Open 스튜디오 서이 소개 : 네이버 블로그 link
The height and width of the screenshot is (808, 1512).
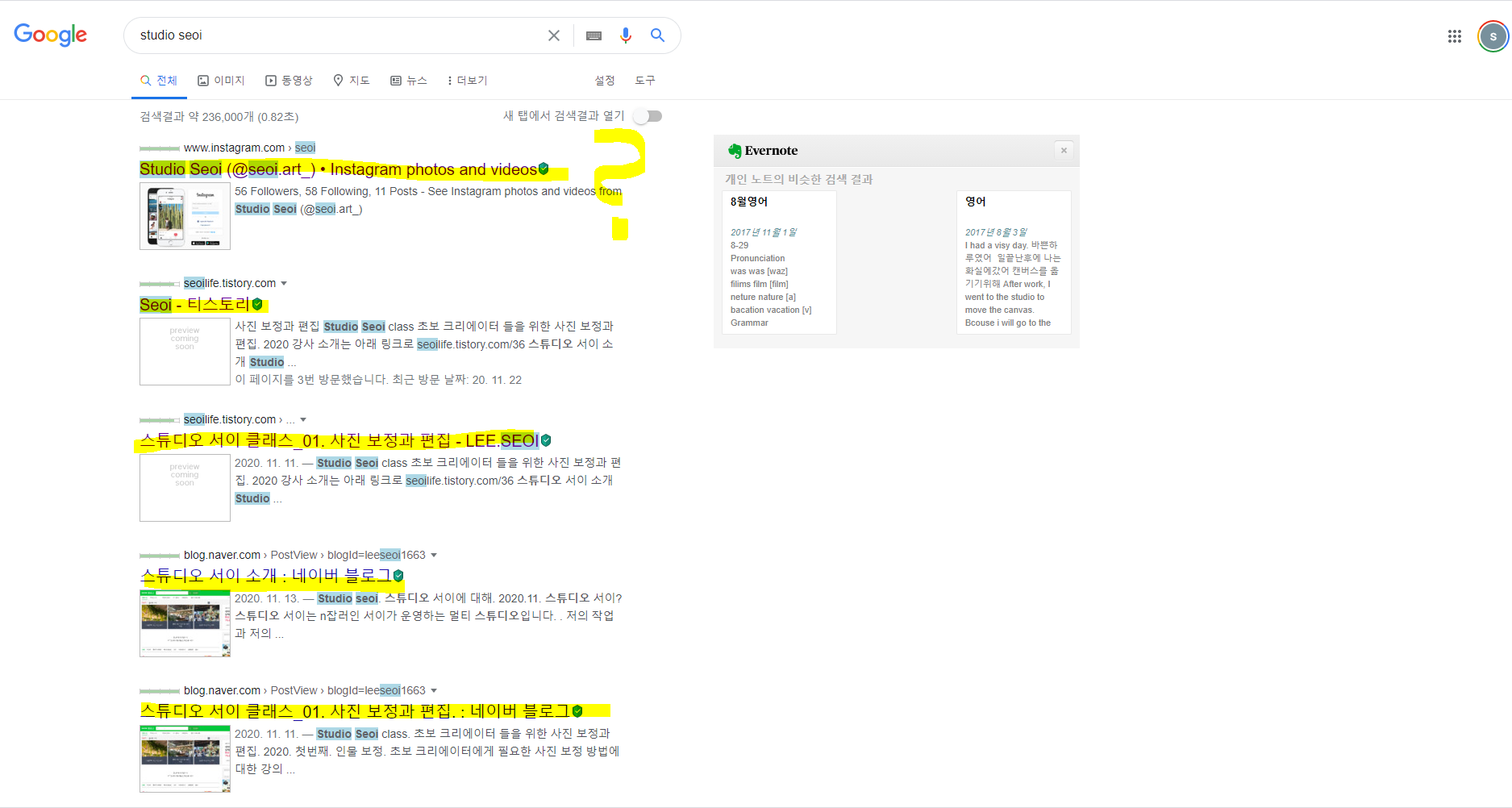tap(265, 576)
